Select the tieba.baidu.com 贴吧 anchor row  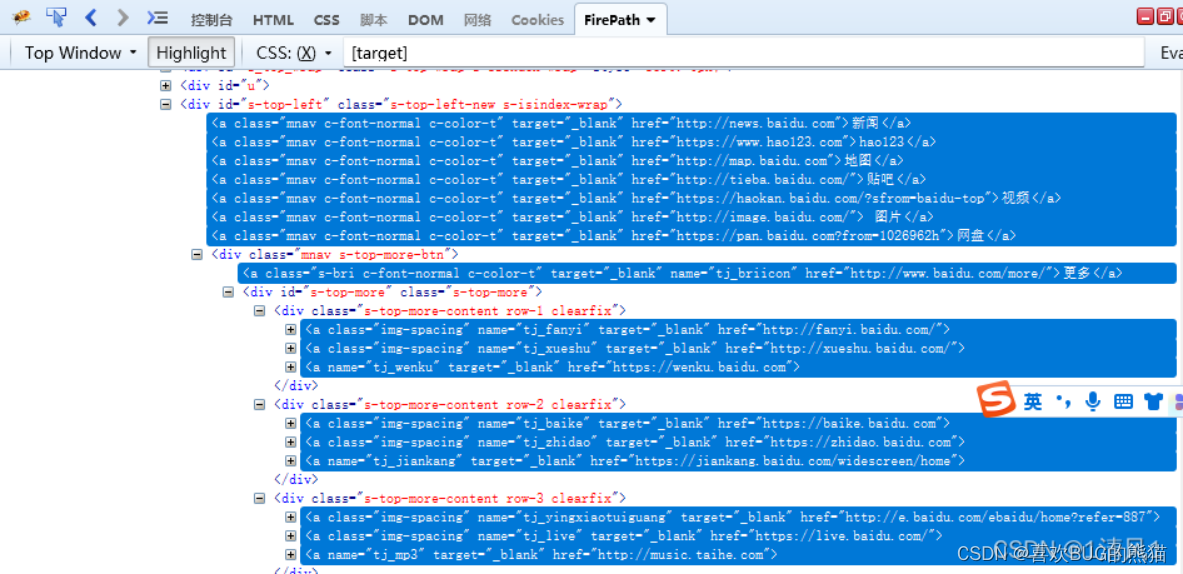point(691,180)
